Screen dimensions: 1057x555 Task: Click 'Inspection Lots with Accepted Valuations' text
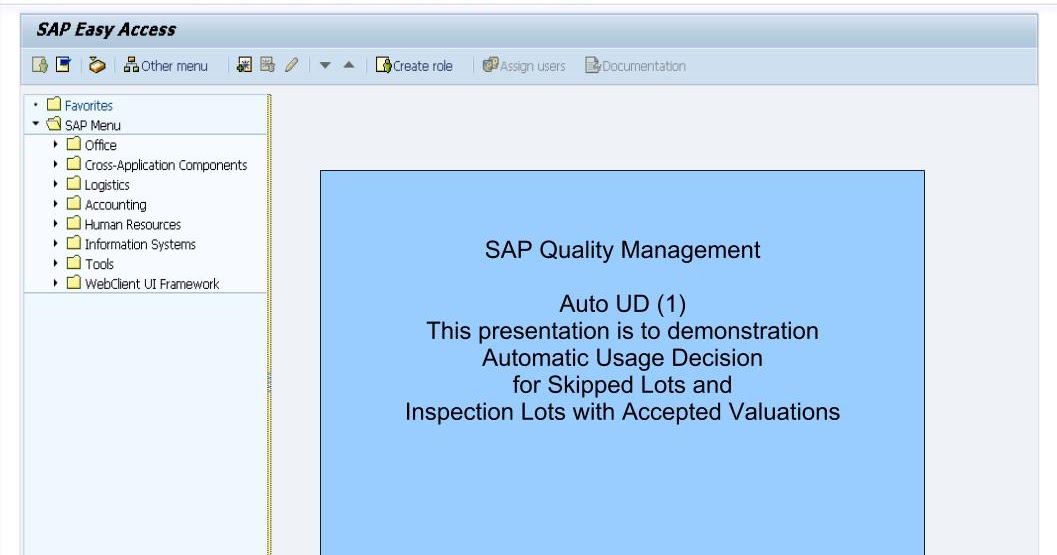(x=622, y=412)
